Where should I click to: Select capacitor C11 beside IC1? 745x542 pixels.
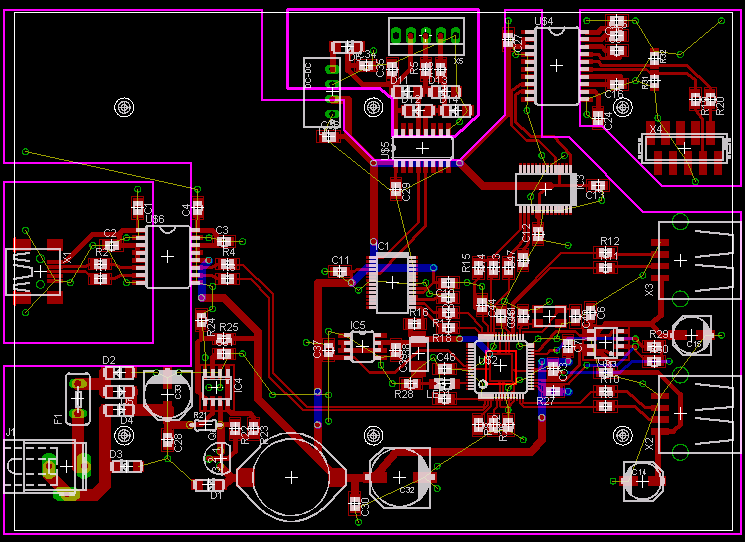pos(340,272)
